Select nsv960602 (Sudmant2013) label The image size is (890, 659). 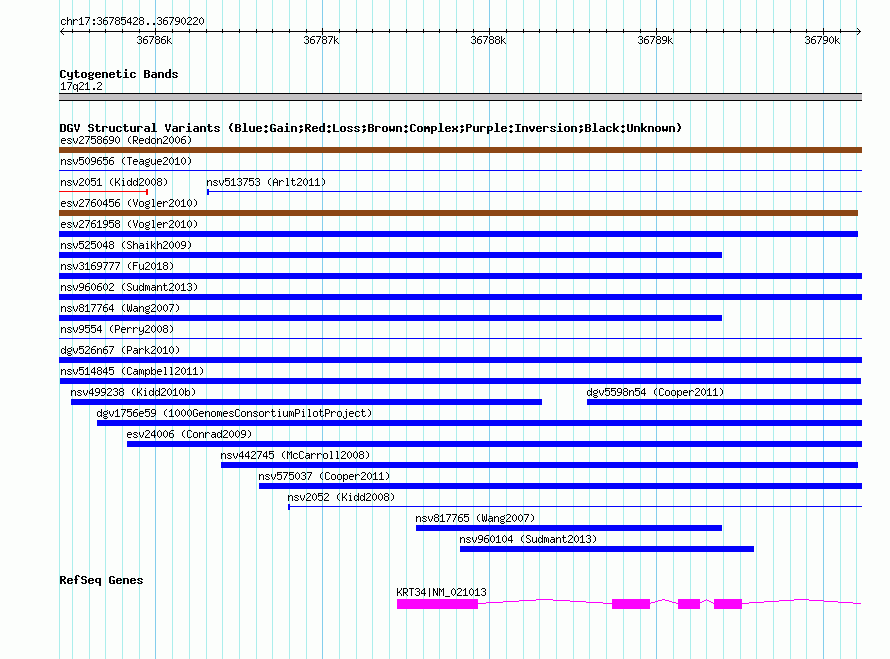click(x=129, y=287)
